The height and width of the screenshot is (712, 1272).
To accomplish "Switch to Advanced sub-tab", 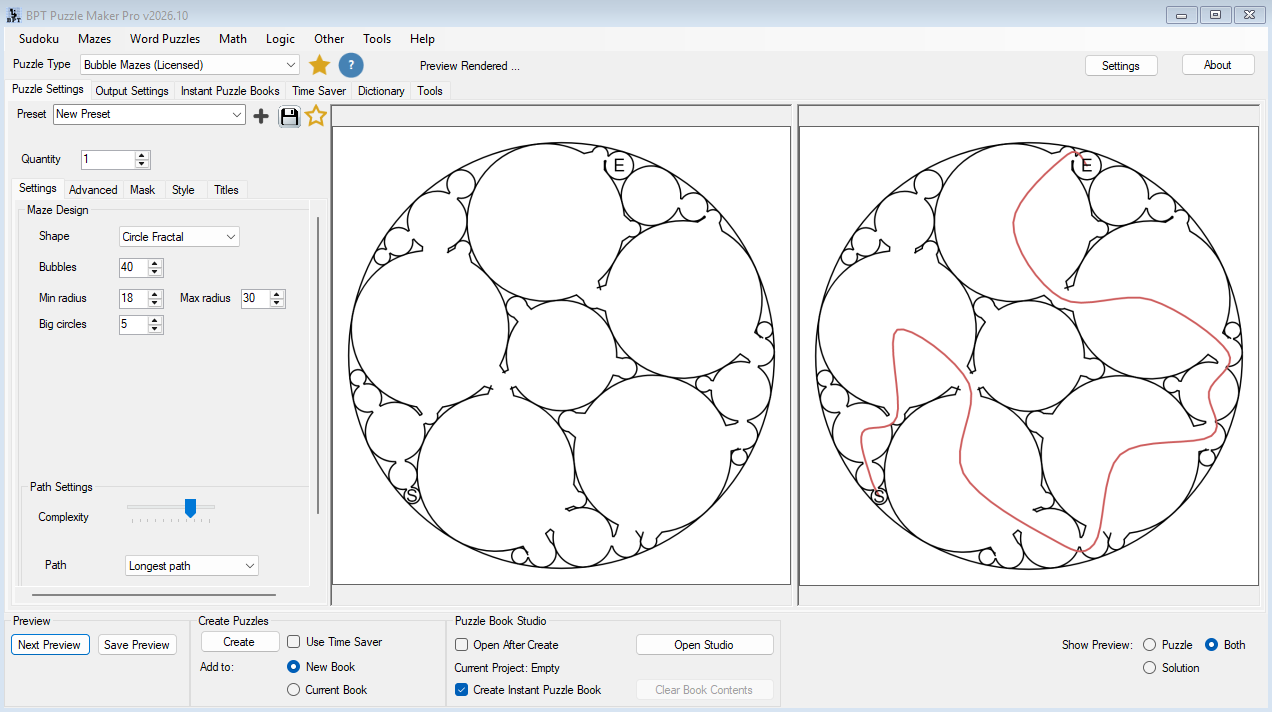I will (x=93, y=190).
